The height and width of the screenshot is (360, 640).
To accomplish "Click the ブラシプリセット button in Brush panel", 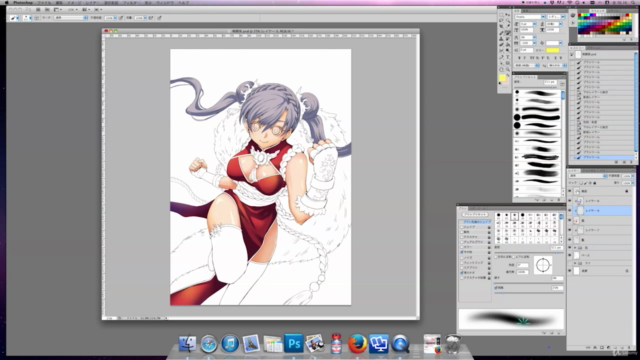I will click(475, 214).
